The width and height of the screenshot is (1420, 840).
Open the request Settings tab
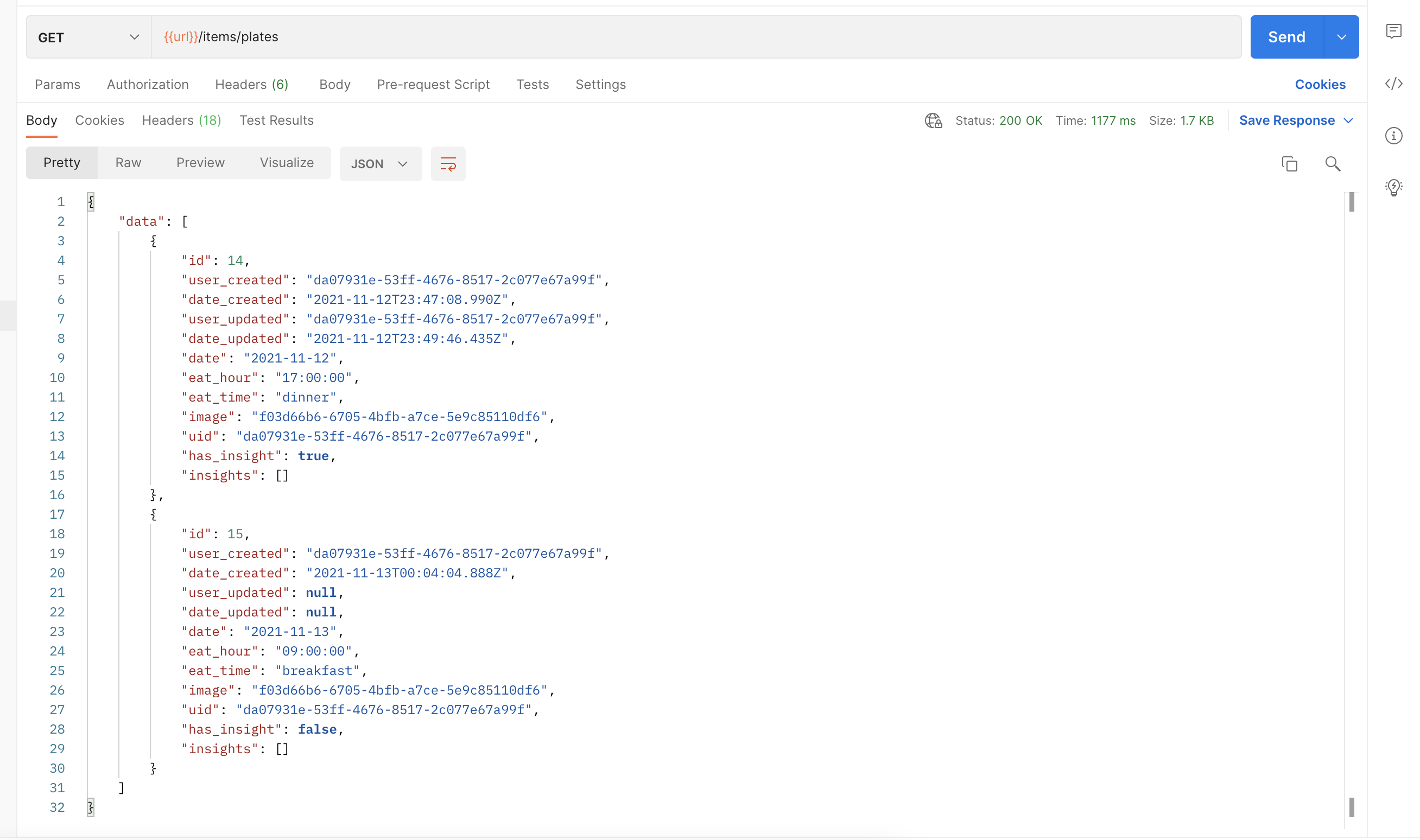click(600, 84)
